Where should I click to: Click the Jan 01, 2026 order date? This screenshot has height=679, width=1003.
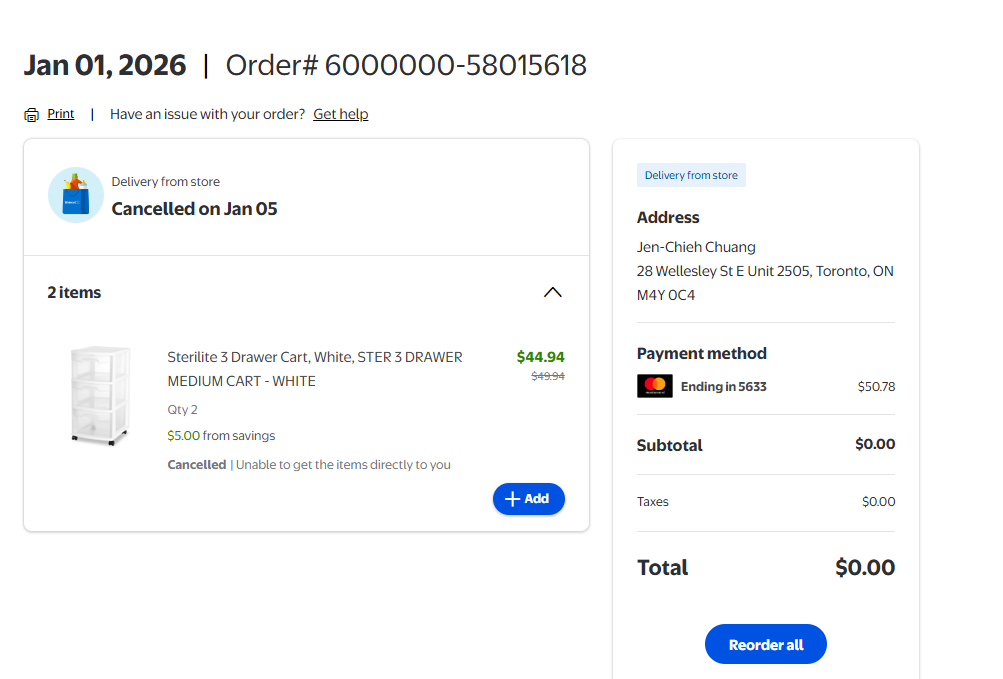(x=105, y=66)
